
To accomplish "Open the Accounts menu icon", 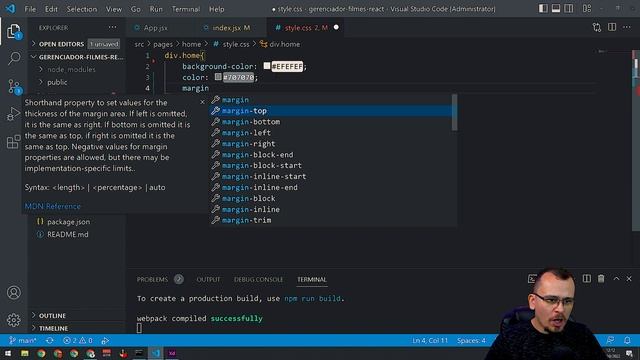I will [x=13, y=292].
